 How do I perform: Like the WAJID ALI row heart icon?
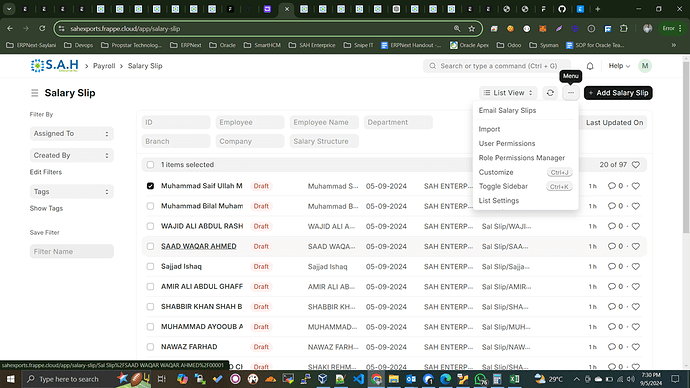pyautogui.click(x=636, y=226)
